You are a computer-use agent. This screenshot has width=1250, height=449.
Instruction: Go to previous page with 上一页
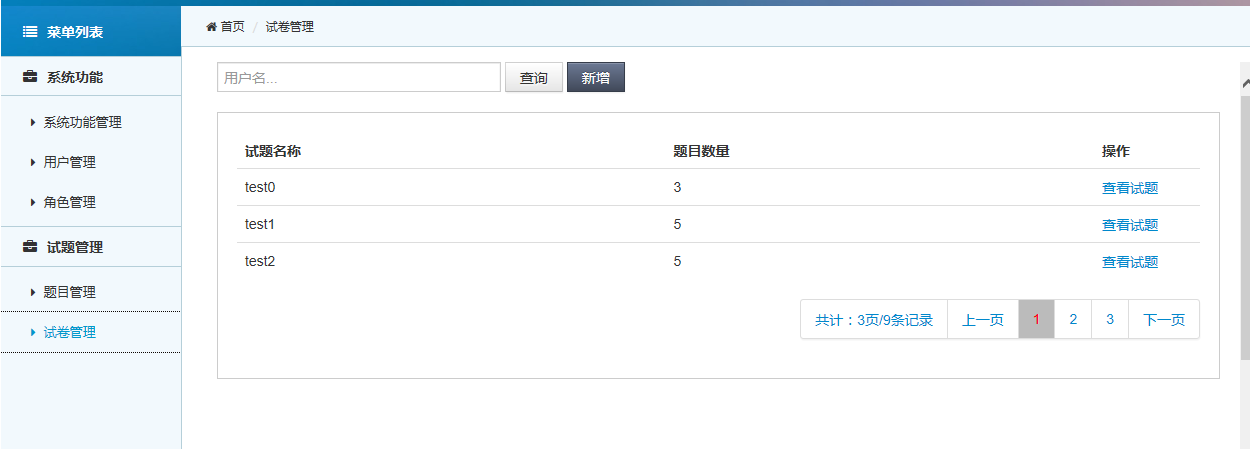(x=983, y=319)
